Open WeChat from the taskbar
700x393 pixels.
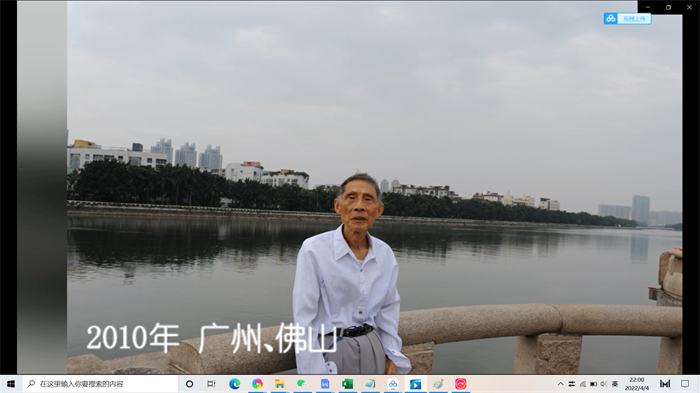302,384
